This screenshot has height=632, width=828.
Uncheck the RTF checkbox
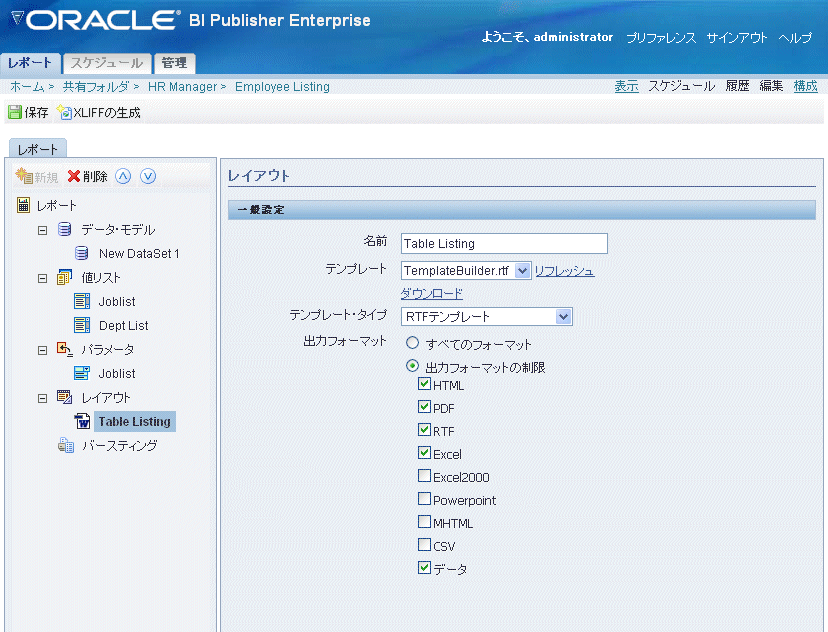(424, 430)
